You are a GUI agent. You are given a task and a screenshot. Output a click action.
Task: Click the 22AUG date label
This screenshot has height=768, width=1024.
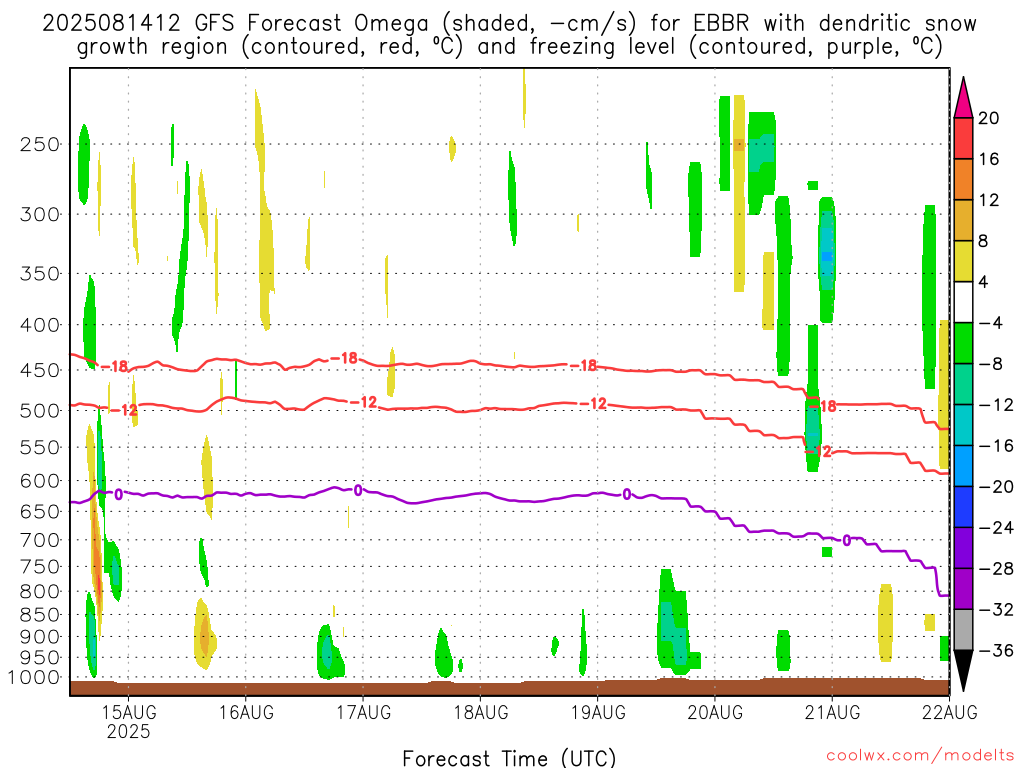950,711
